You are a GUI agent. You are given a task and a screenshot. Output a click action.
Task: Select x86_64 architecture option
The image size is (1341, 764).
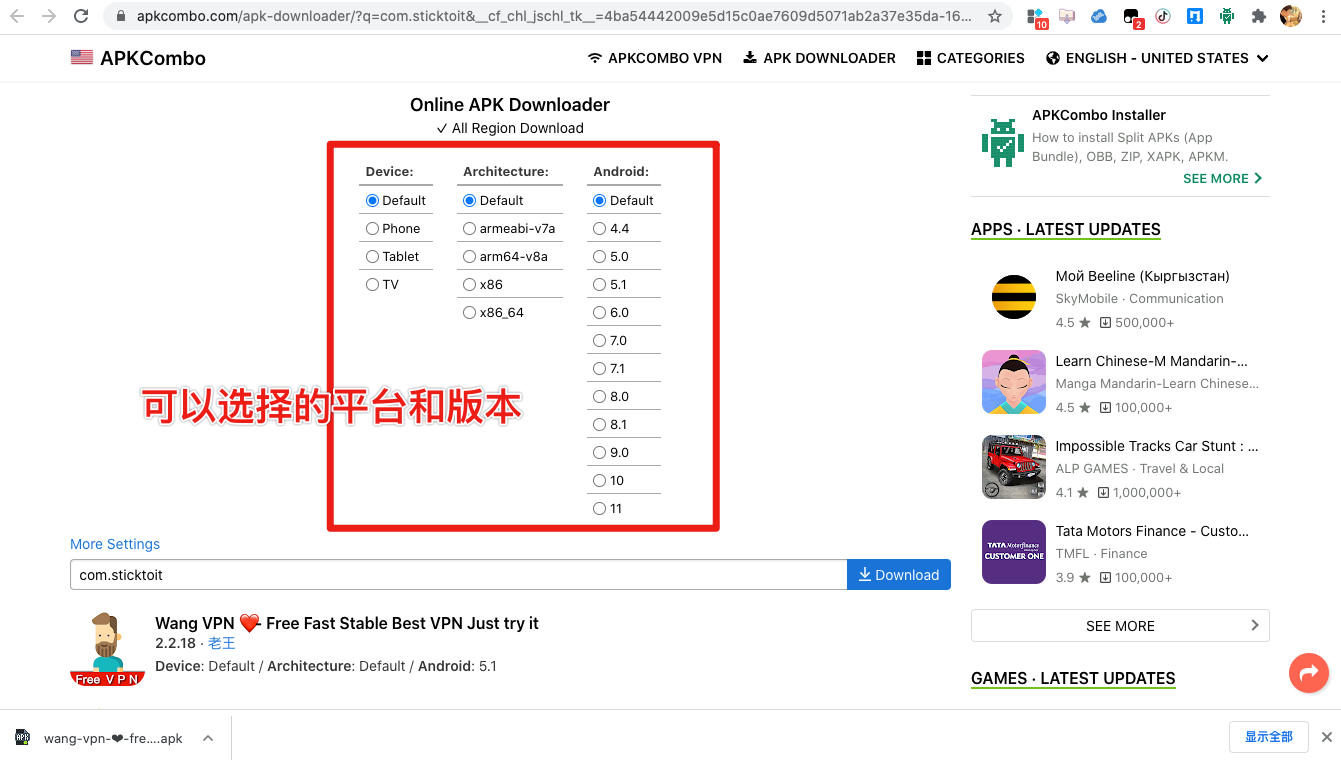[x=470, y=313]
